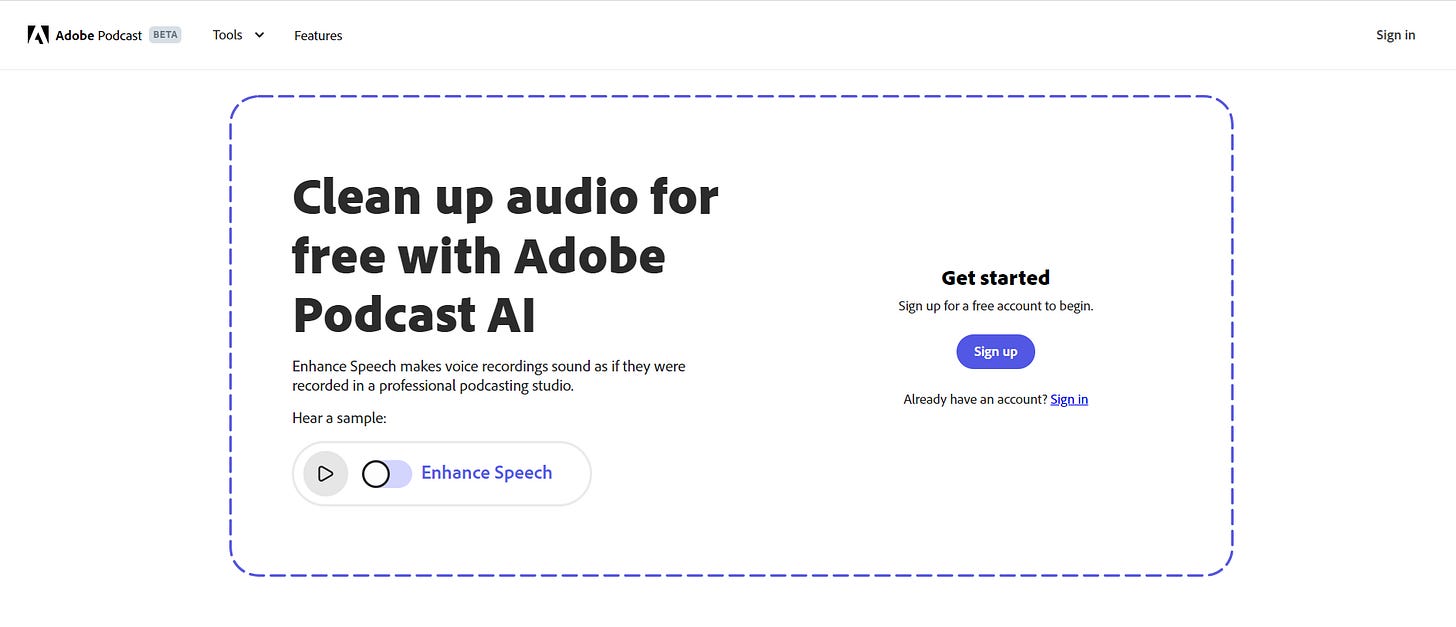Click Sign in in the top navigation

[1395, 35]
